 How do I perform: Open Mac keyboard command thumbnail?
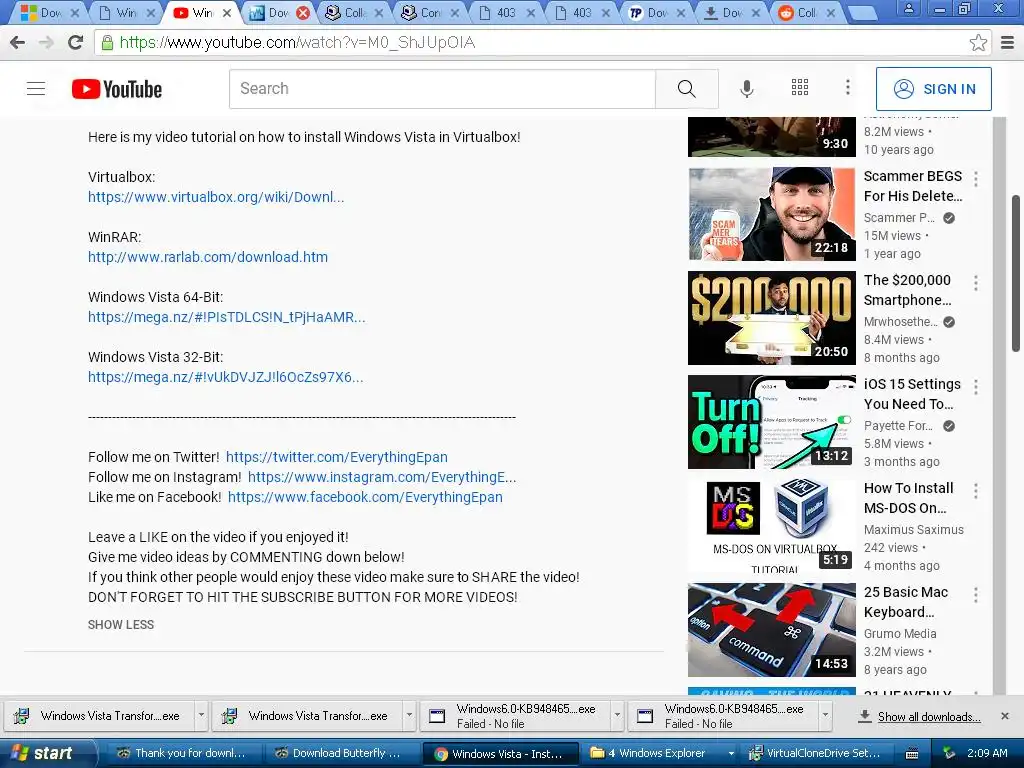tap(771, 630)
